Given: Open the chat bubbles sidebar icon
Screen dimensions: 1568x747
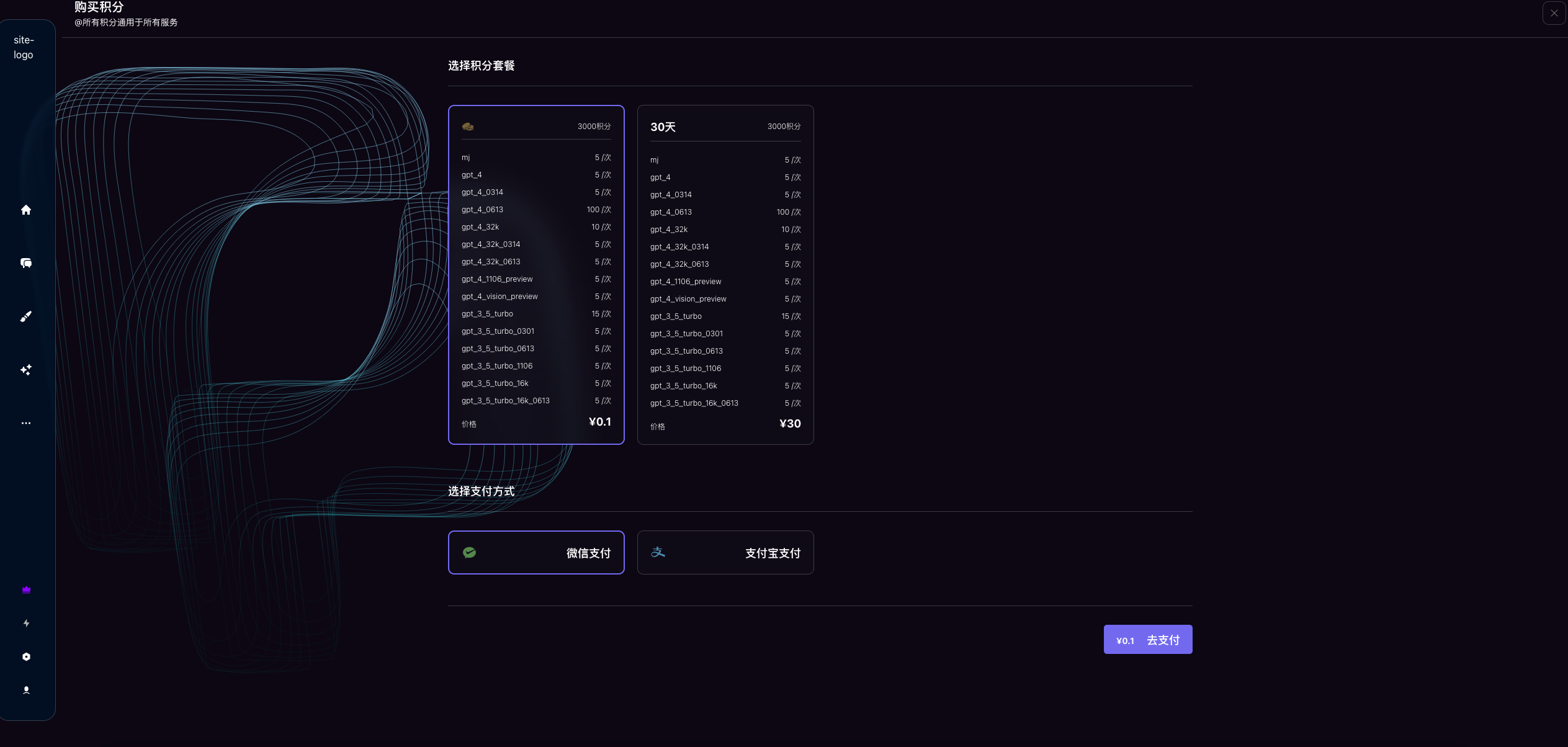Looking at the screenshot, I should [26, 263].
